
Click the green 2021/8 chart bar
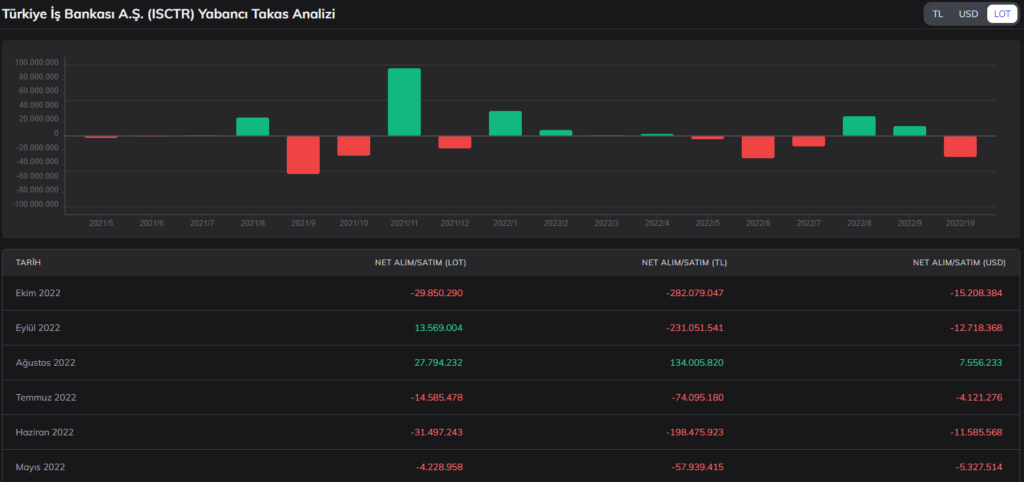(x=253, y=127)
